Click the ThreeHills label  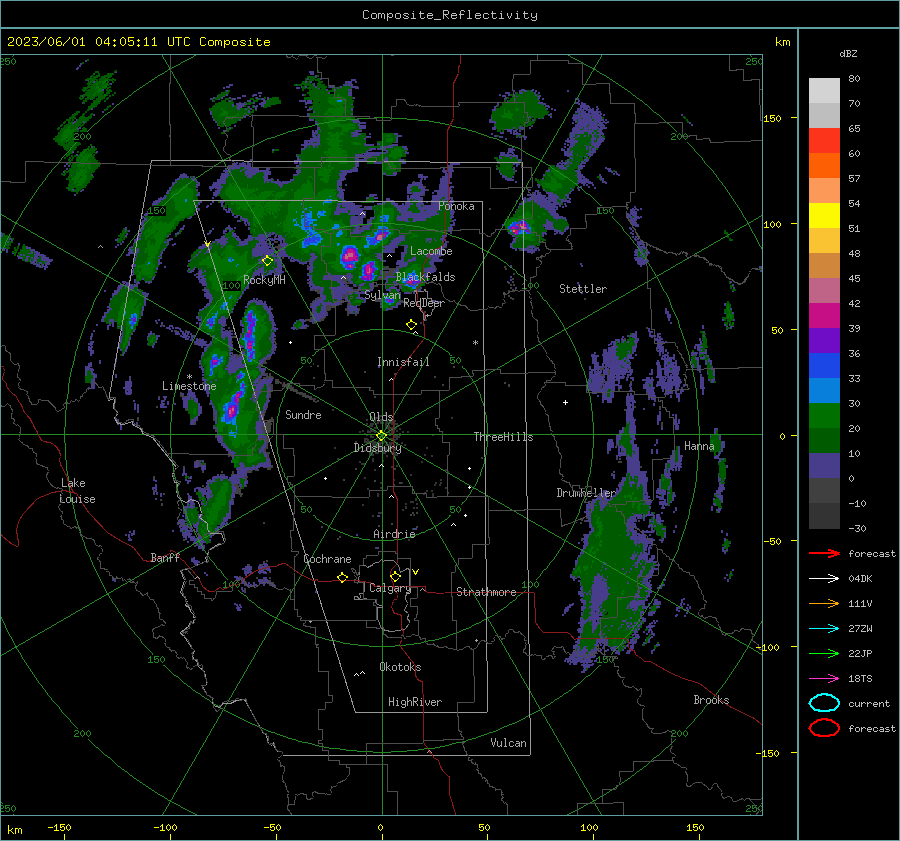pos(503,437)
